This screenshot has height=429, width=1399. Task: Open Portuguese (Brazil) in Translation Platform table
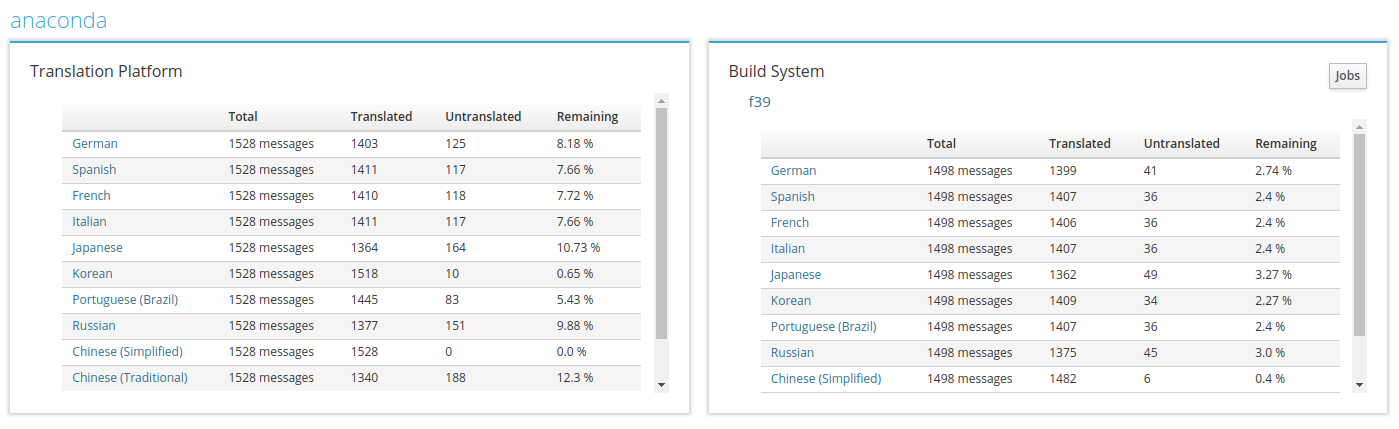[125, 300]
